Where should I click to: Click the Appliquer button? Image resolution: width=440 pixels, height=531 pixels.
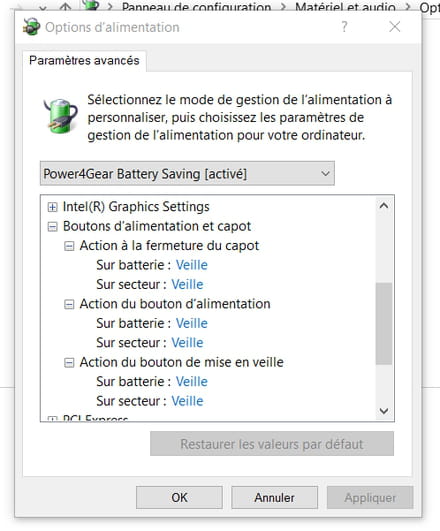click(x=370, y=497)
